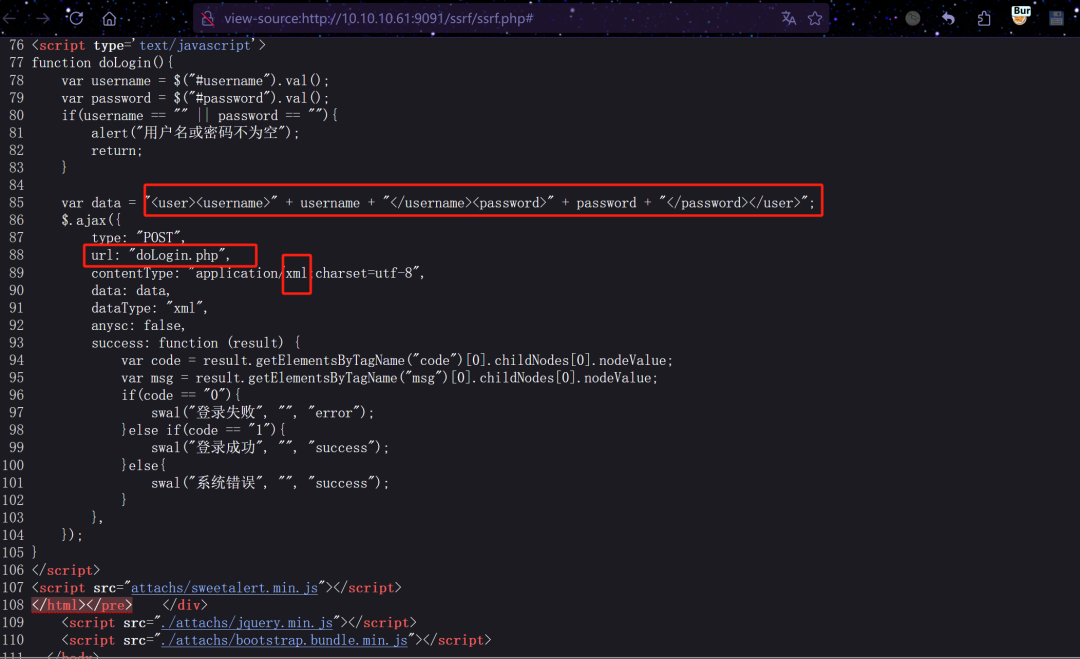Open the attachs/sweetalert.min.js link
Viewport: 1080px width, 659px height.
pyautogui.click(x=224, y=587)
